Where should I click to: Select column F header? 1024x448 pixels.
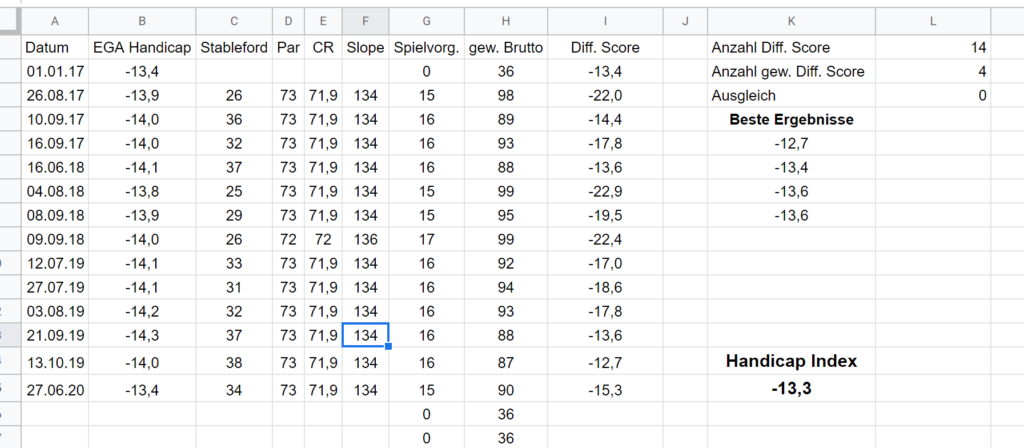coord(365,22)
